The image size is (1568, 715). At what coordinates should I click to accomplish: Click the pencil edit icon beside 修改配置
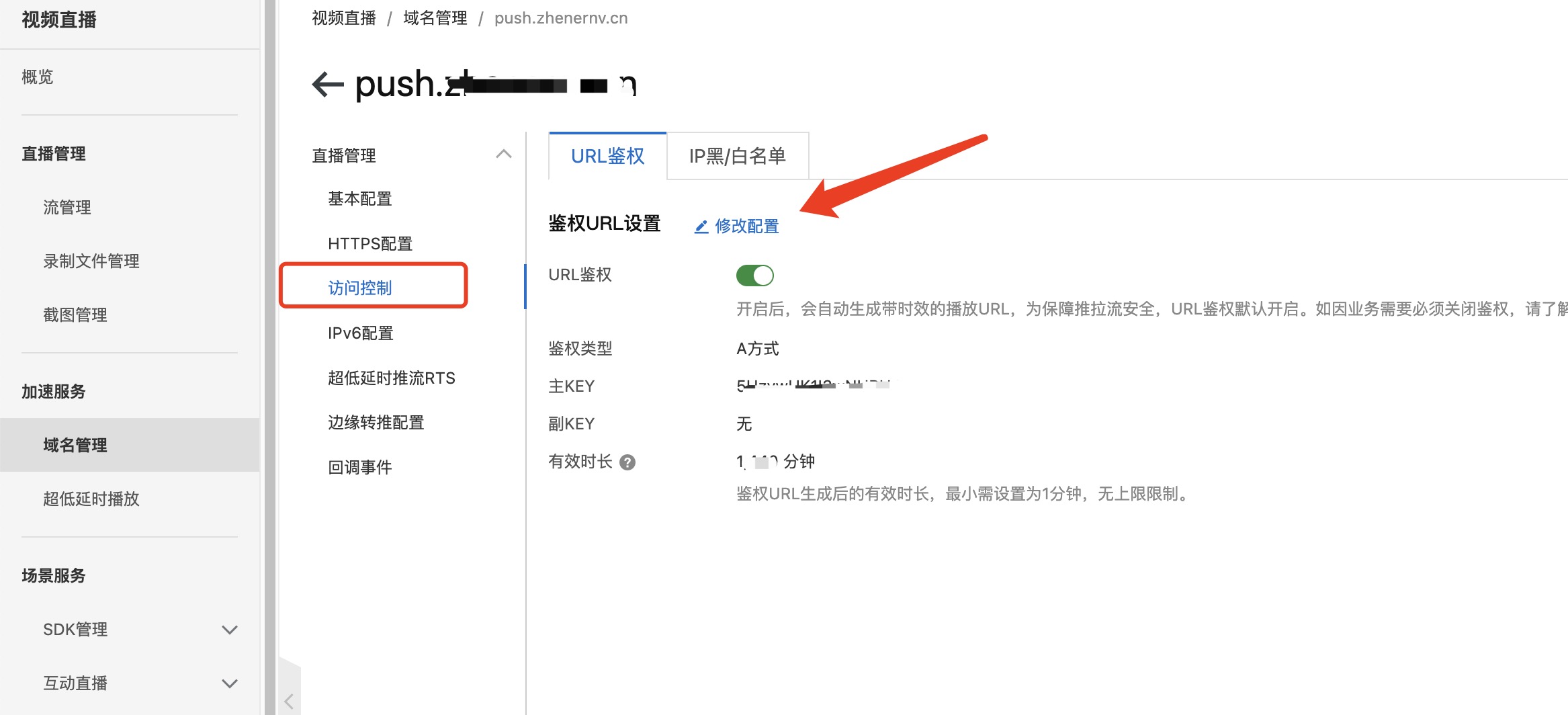[701, 226]
